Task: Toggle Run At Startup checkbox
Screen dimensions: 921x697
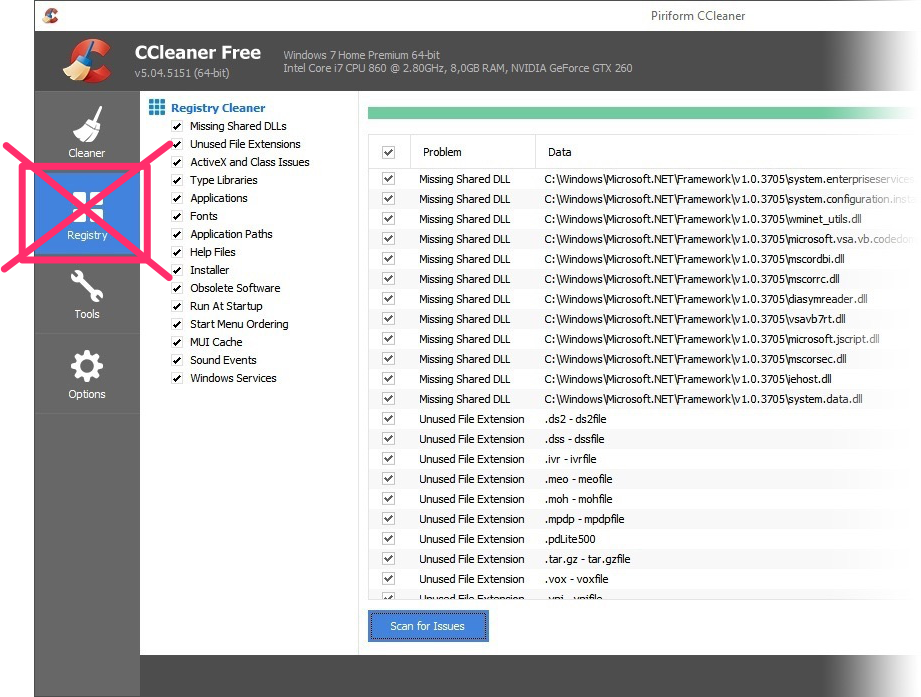Action: coord(177,307)
